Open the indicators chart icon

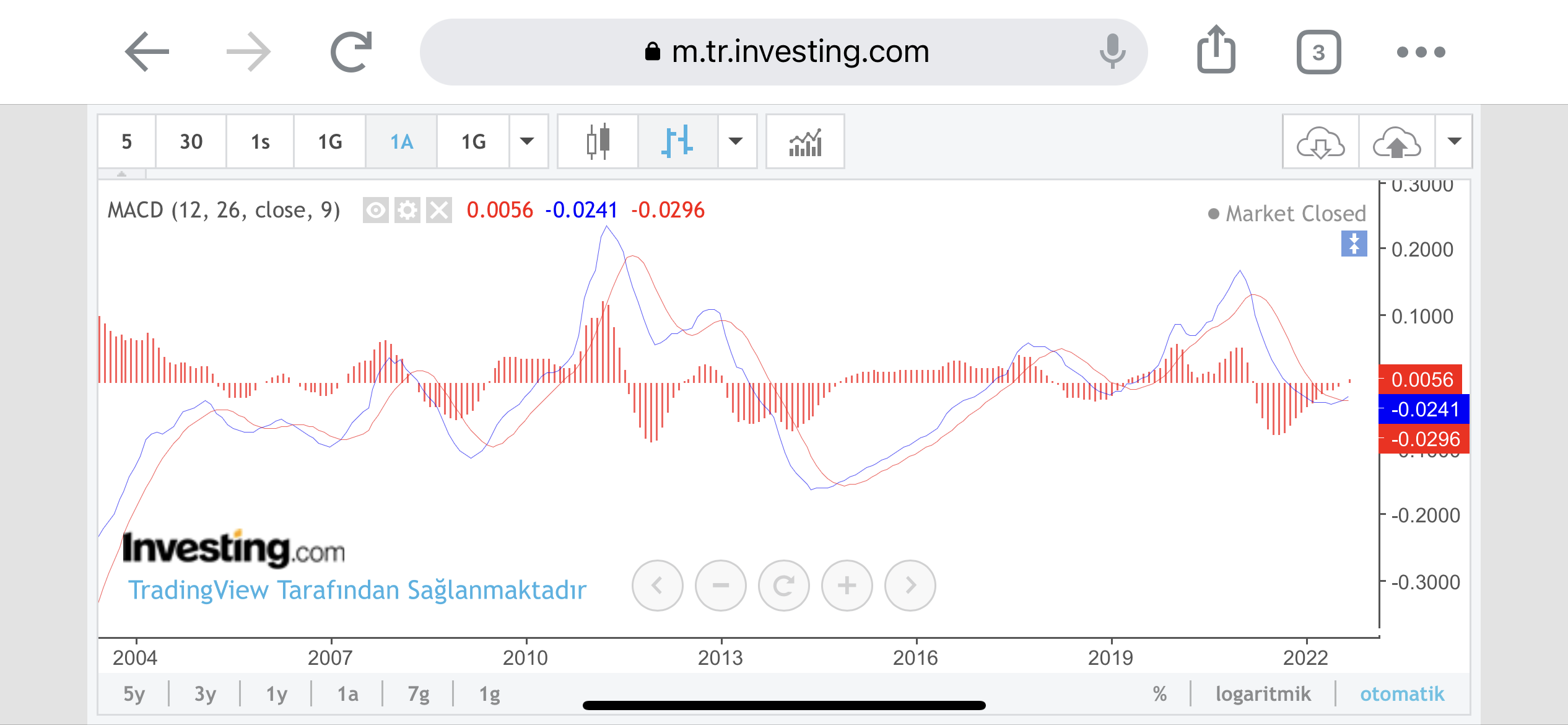tap(805, 142)
